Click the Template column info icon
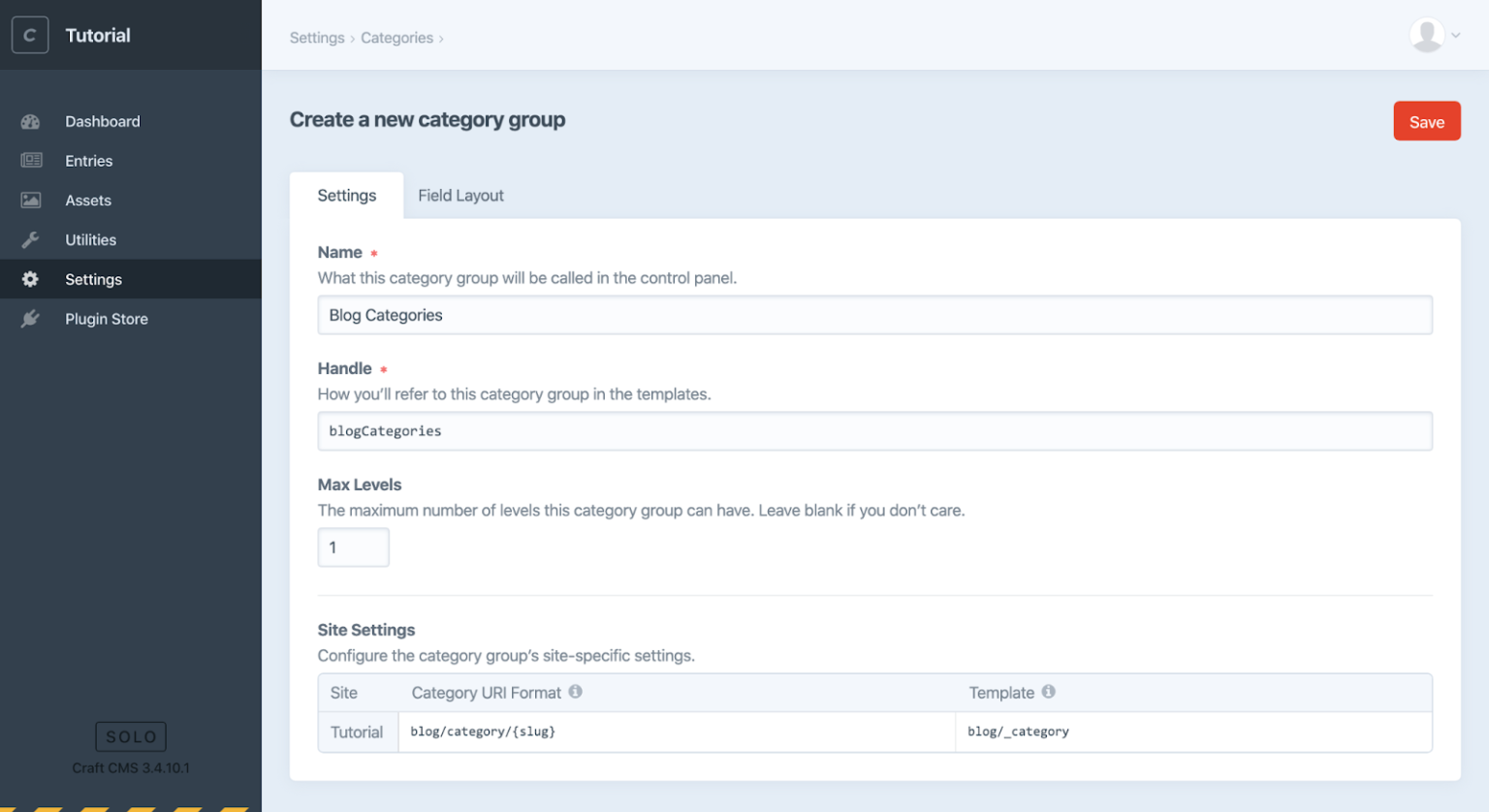 (1049, 692)
